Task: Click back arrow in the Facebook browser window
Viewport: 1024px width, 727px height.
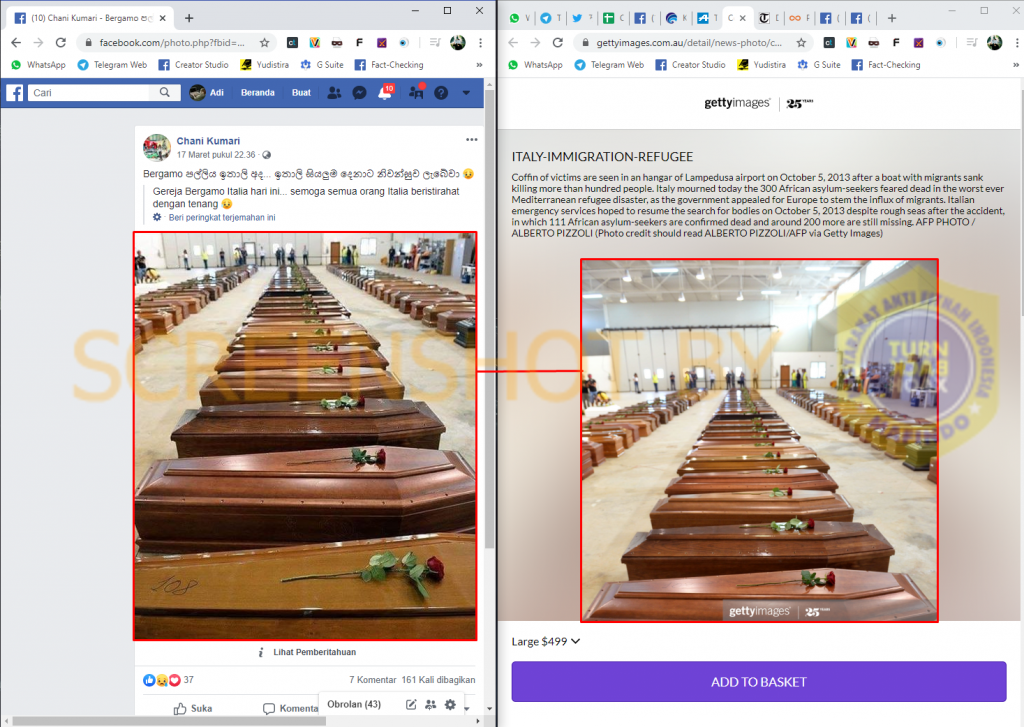Action: [16, 42]
